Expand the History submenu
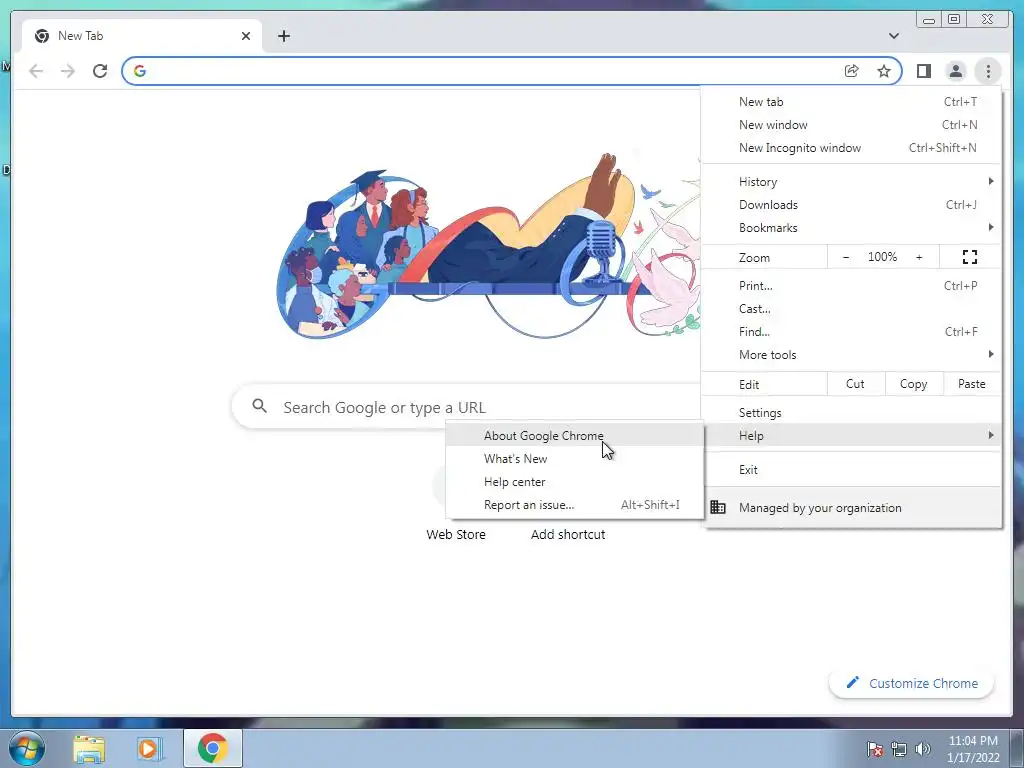The image size is (1024, 768). click(852, 182)
